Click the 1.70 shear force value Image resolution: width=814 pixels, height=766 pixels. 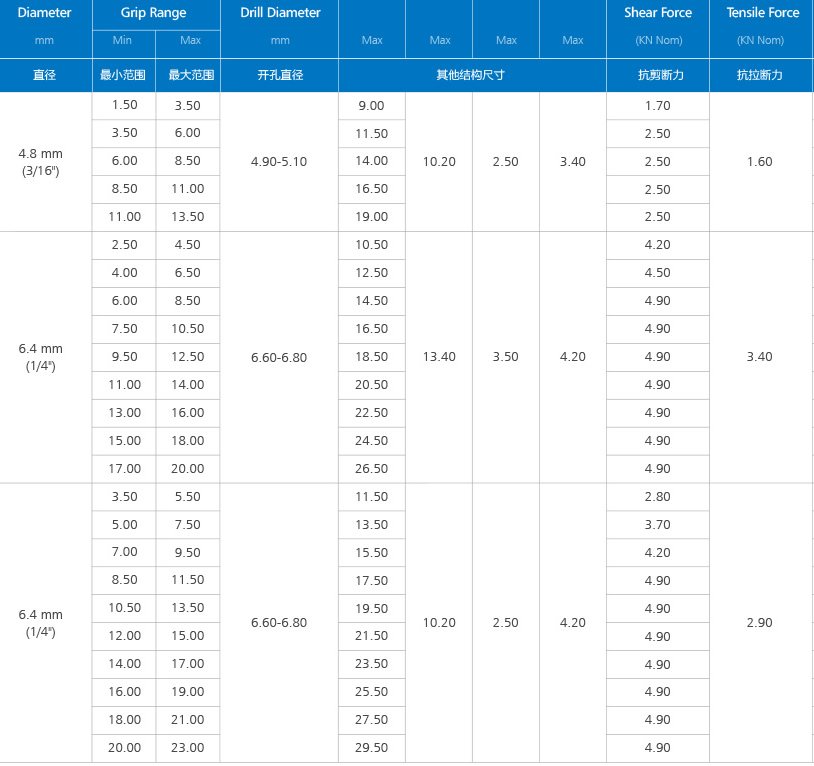pyautogui.click(x=657, y=106)
